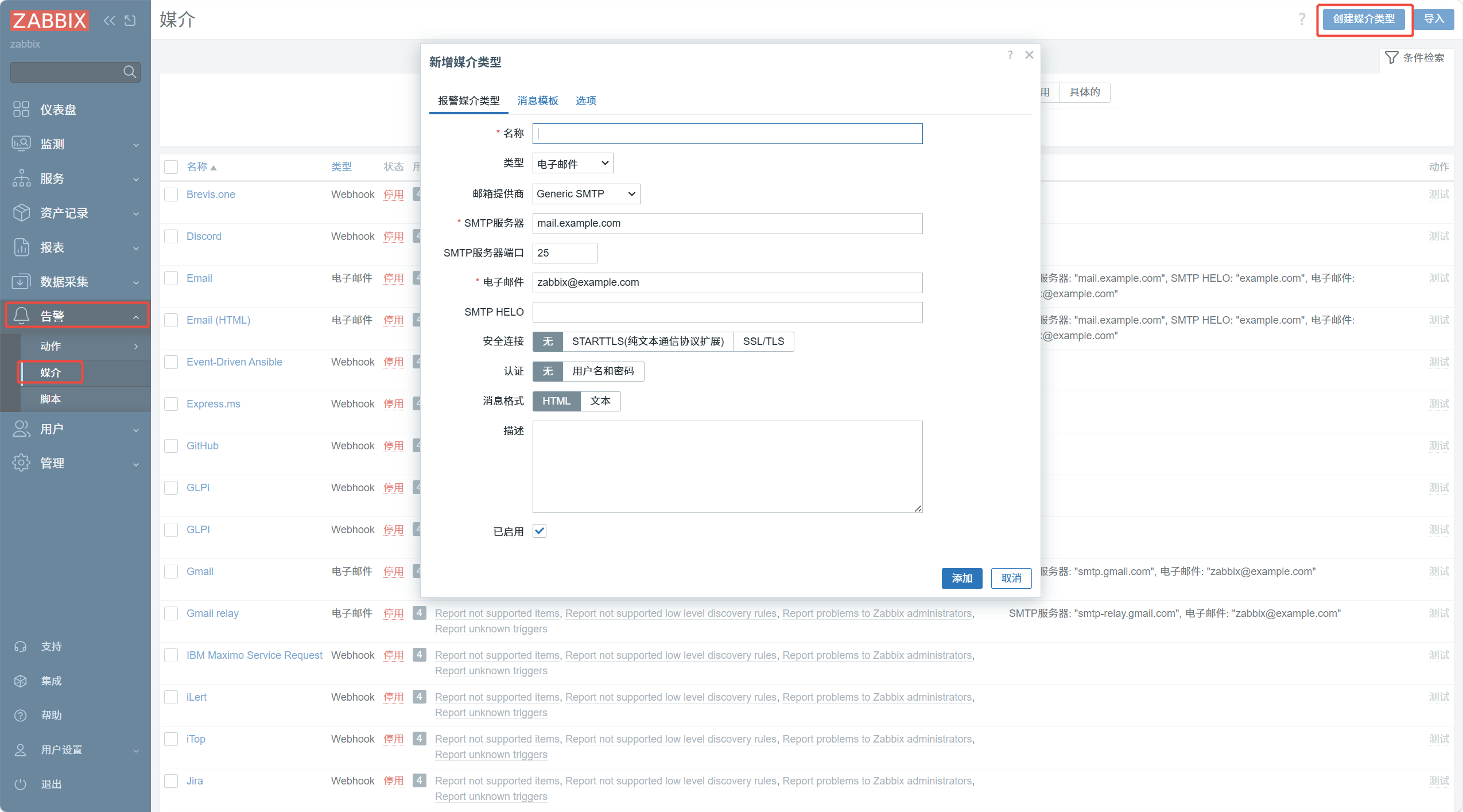Close the 新增媒介类型 dialog
The image size is (1463, 812).
click(x=1029, y=55)
